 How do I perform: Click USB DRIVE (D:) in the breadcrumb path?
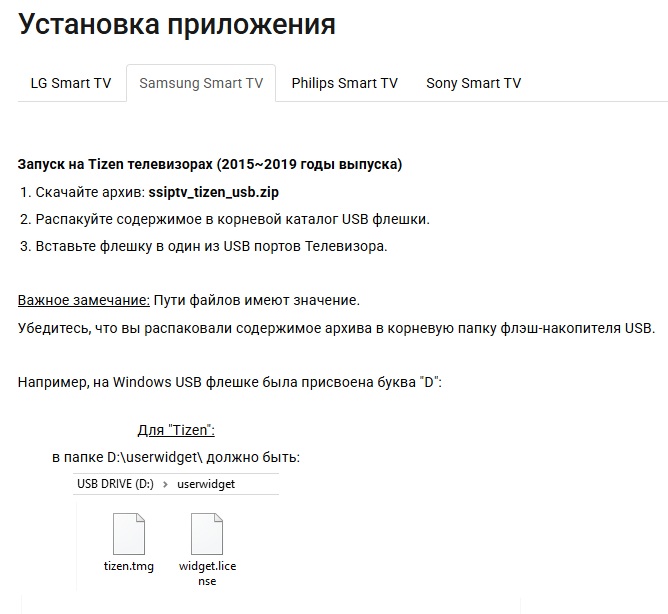click(x=116, y=484)
